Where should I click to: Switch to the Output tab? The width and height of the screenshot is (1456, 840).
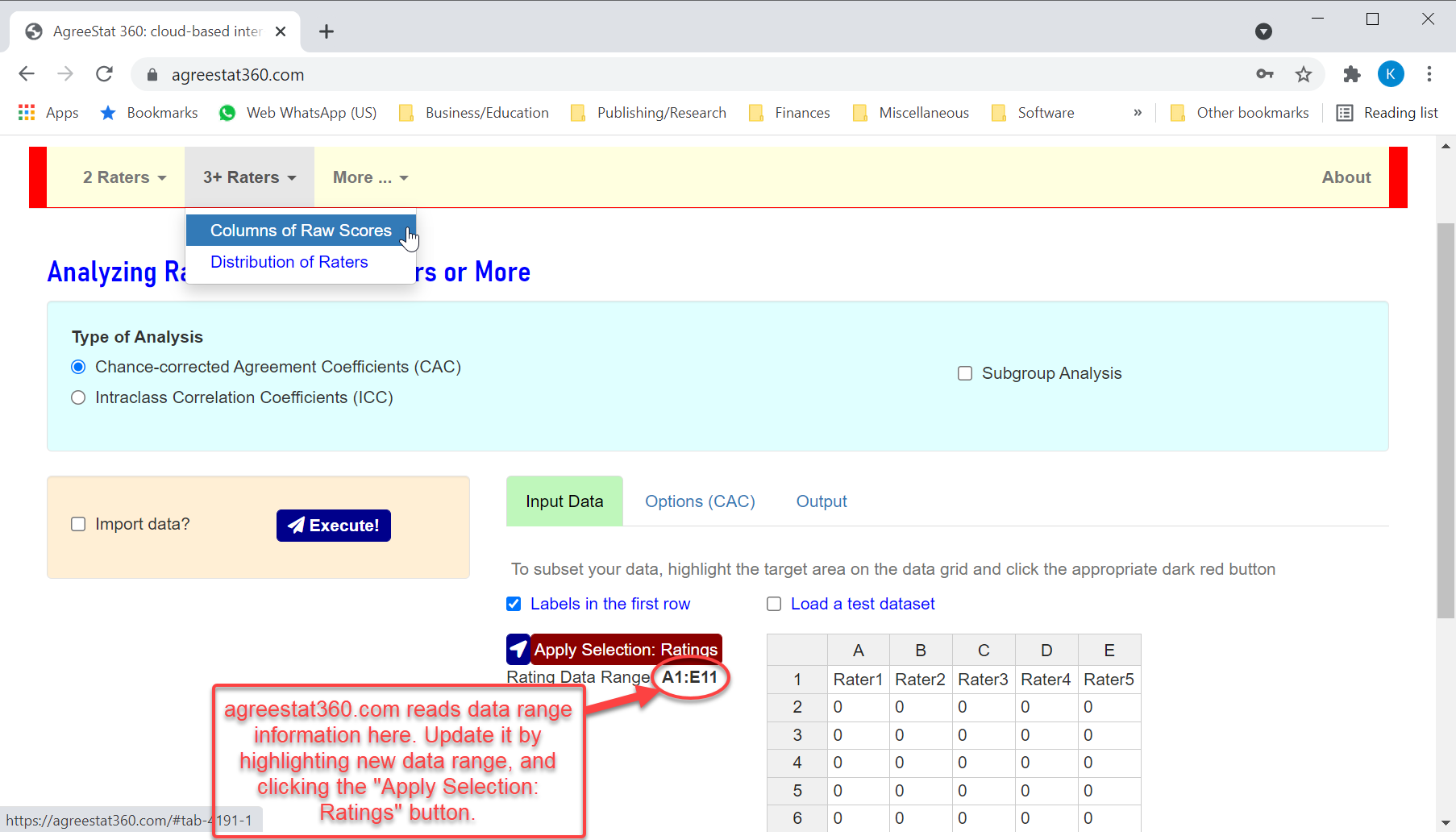822,501
